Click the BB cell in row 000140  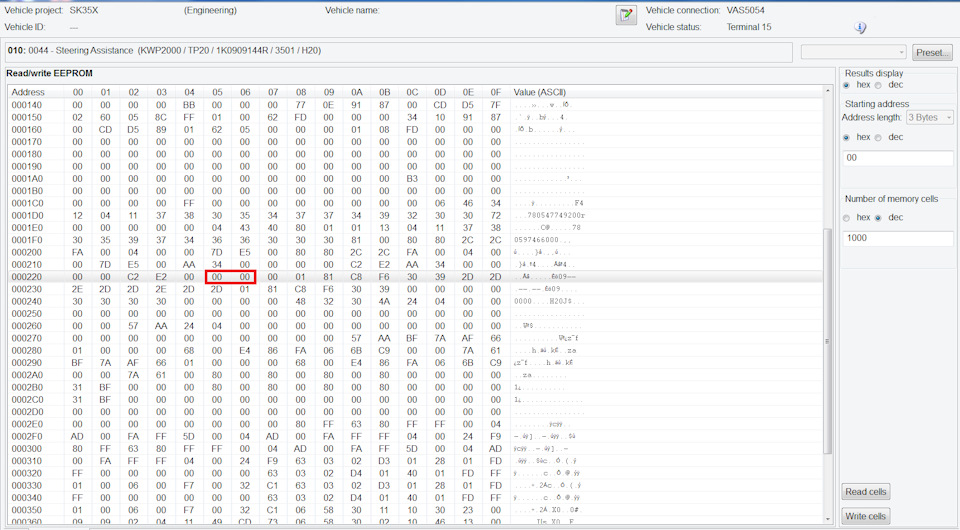[x=189, y=105]
